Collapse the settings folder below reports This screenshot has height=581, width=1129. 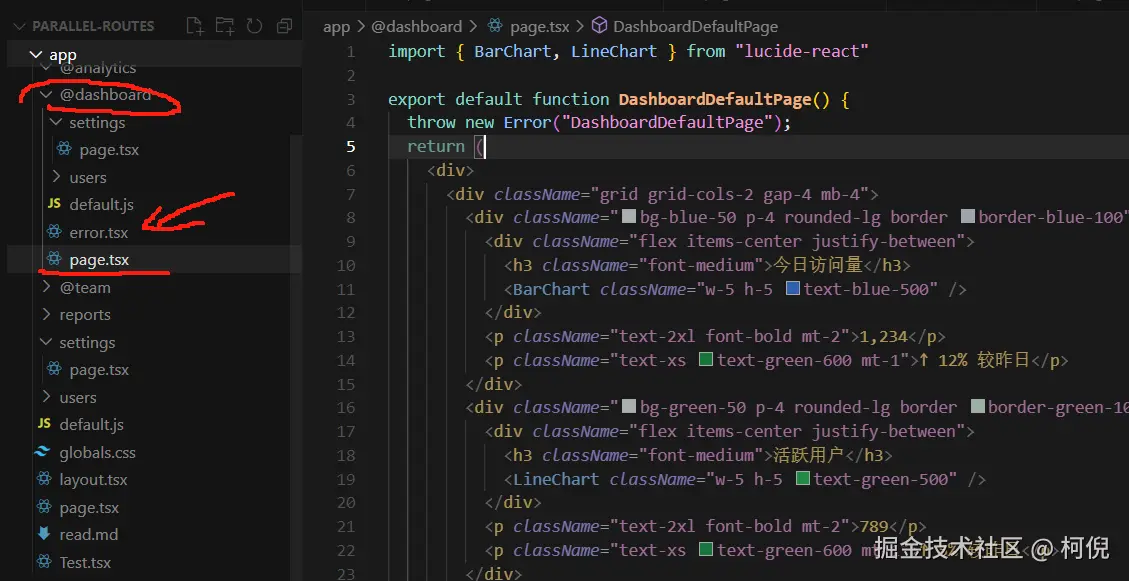(x=46, y=342)
